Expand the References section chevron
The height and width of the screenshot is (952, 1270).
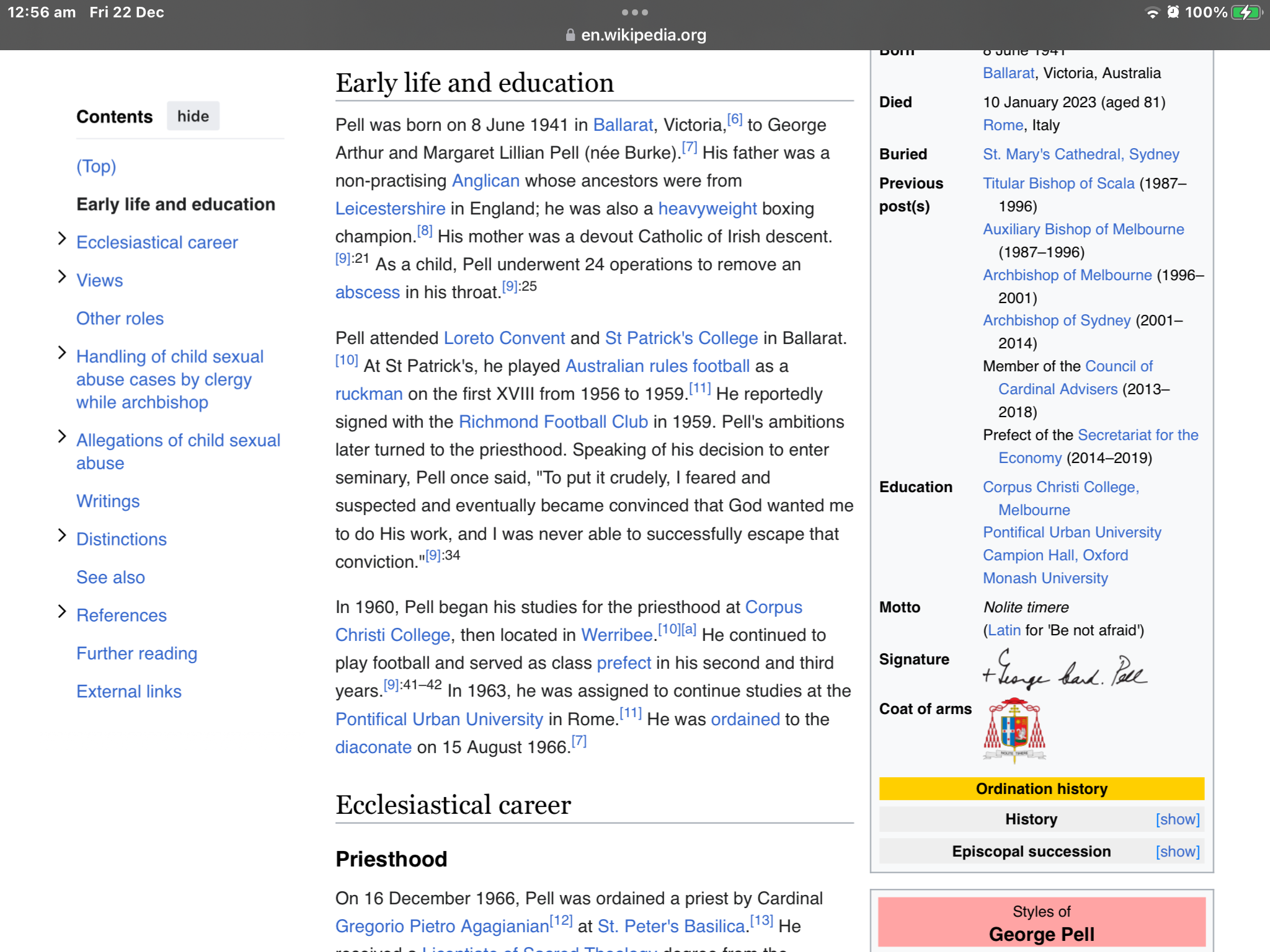pos(61,612)
